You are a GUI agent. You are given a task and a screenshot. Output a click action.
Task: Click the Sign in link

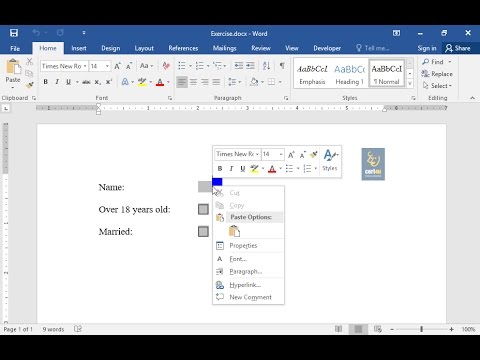(427, 48)
